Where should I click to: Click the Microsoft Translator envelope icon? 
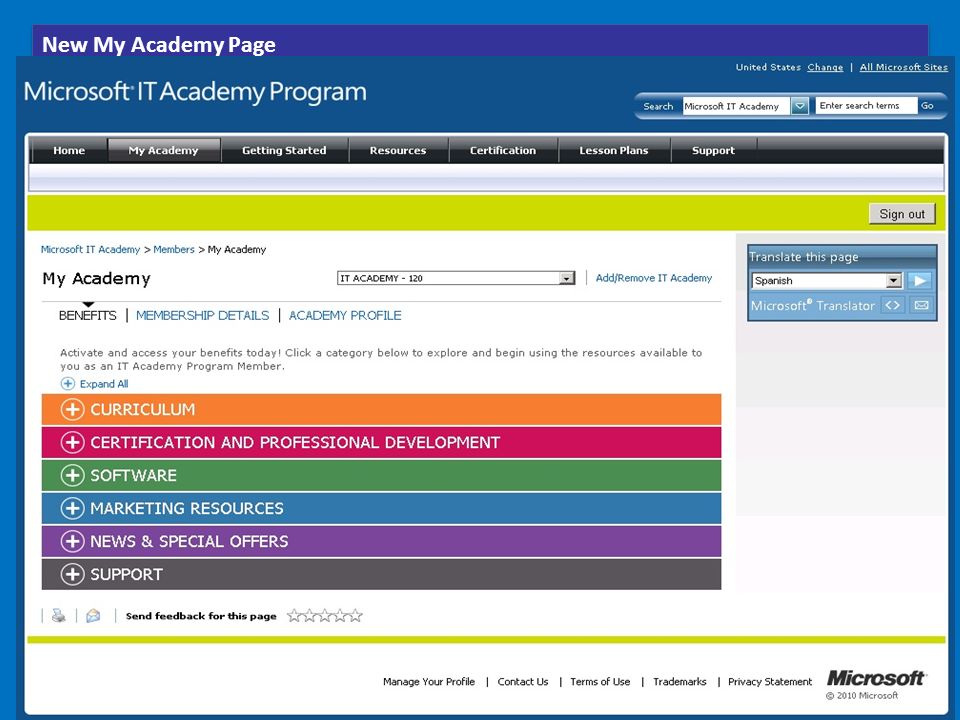coord(921,305)
